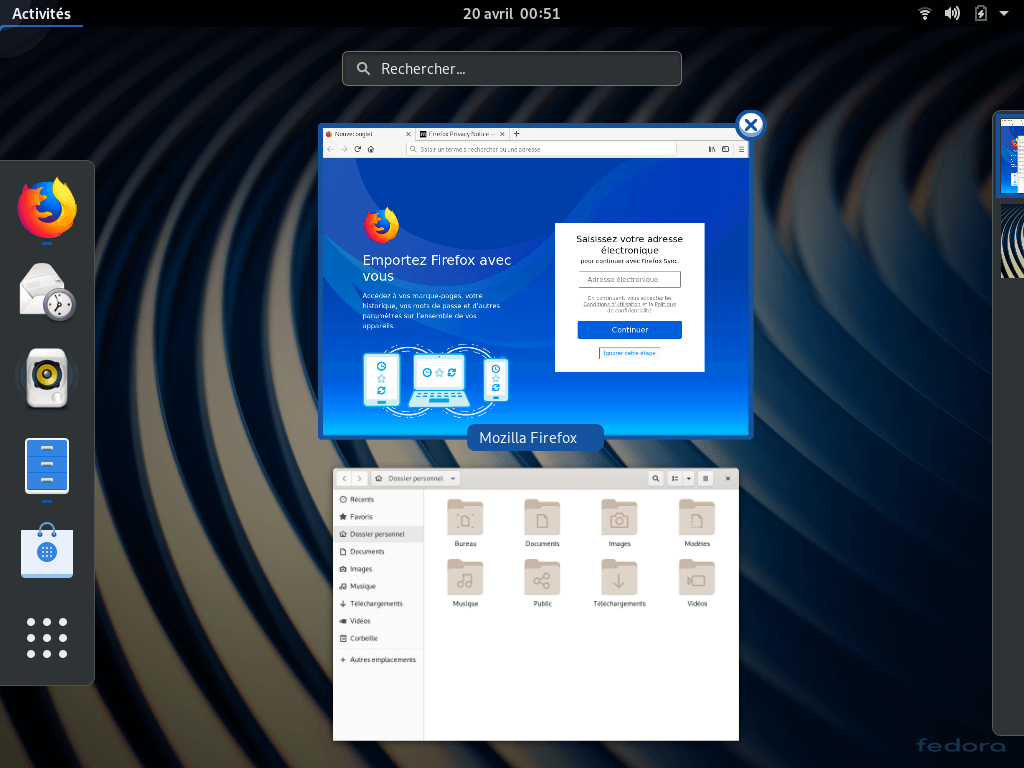The image size is (1024, 768).
Task: Select the Musique folder icon
Action: 465,578
